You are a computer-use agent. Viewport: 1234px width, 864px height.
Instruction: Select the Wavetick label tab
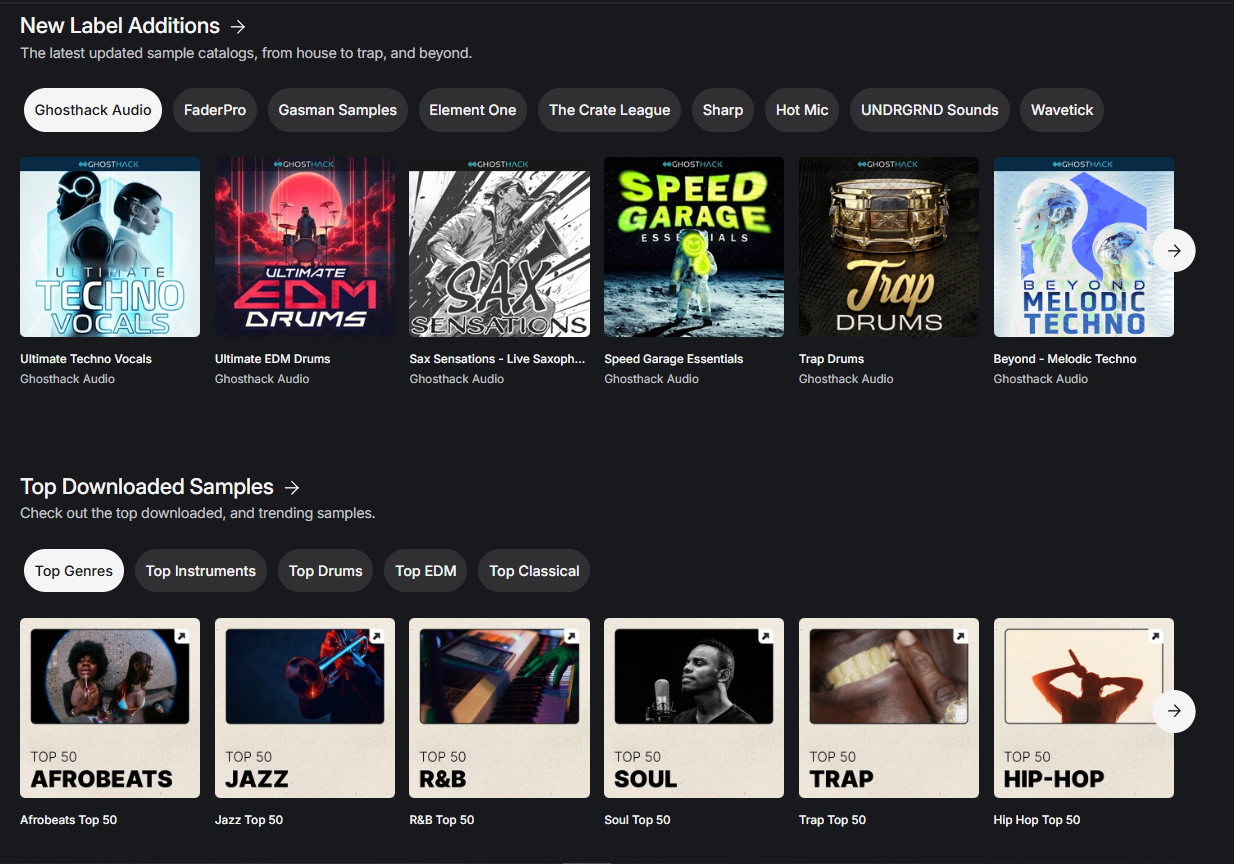pyautogui.click(x=1062, y=110)
